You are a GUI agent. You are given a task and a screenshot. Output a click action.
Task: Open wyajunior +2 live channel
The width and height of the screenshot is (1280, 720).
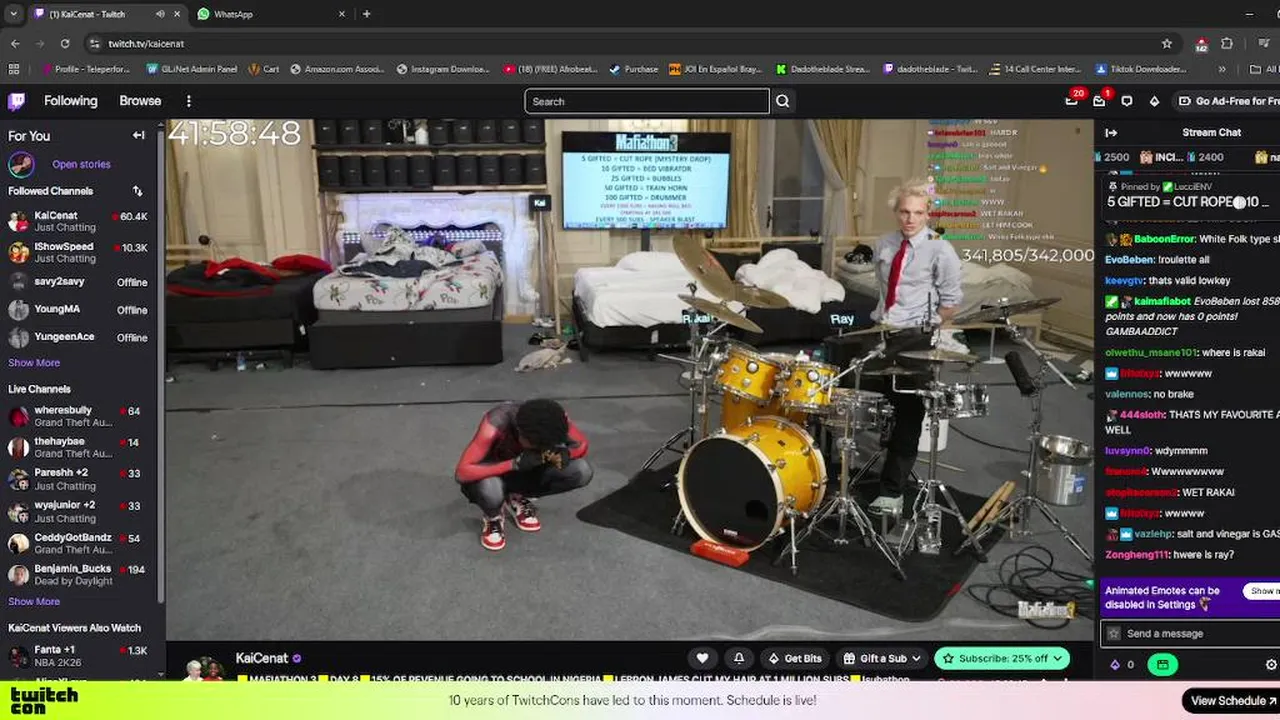pos(78,511)
